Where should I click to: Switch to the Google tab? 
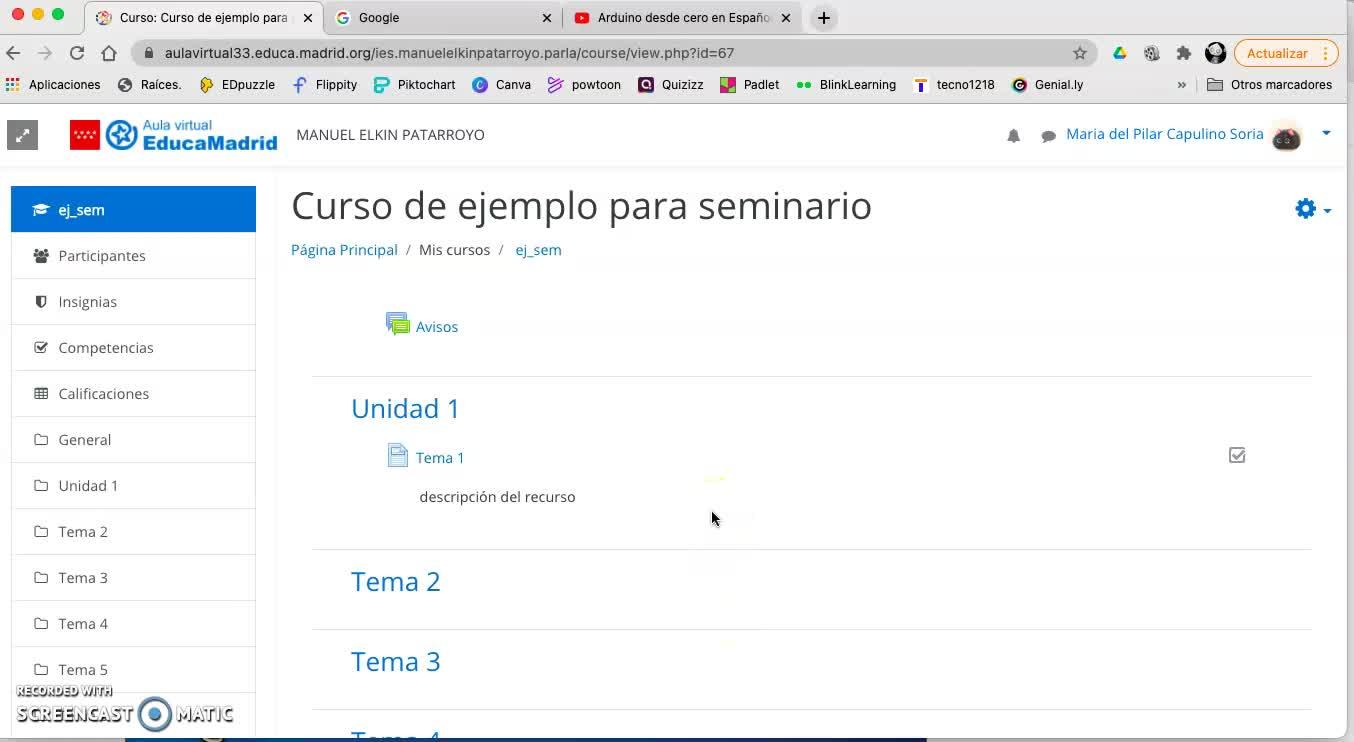(443, 18)
